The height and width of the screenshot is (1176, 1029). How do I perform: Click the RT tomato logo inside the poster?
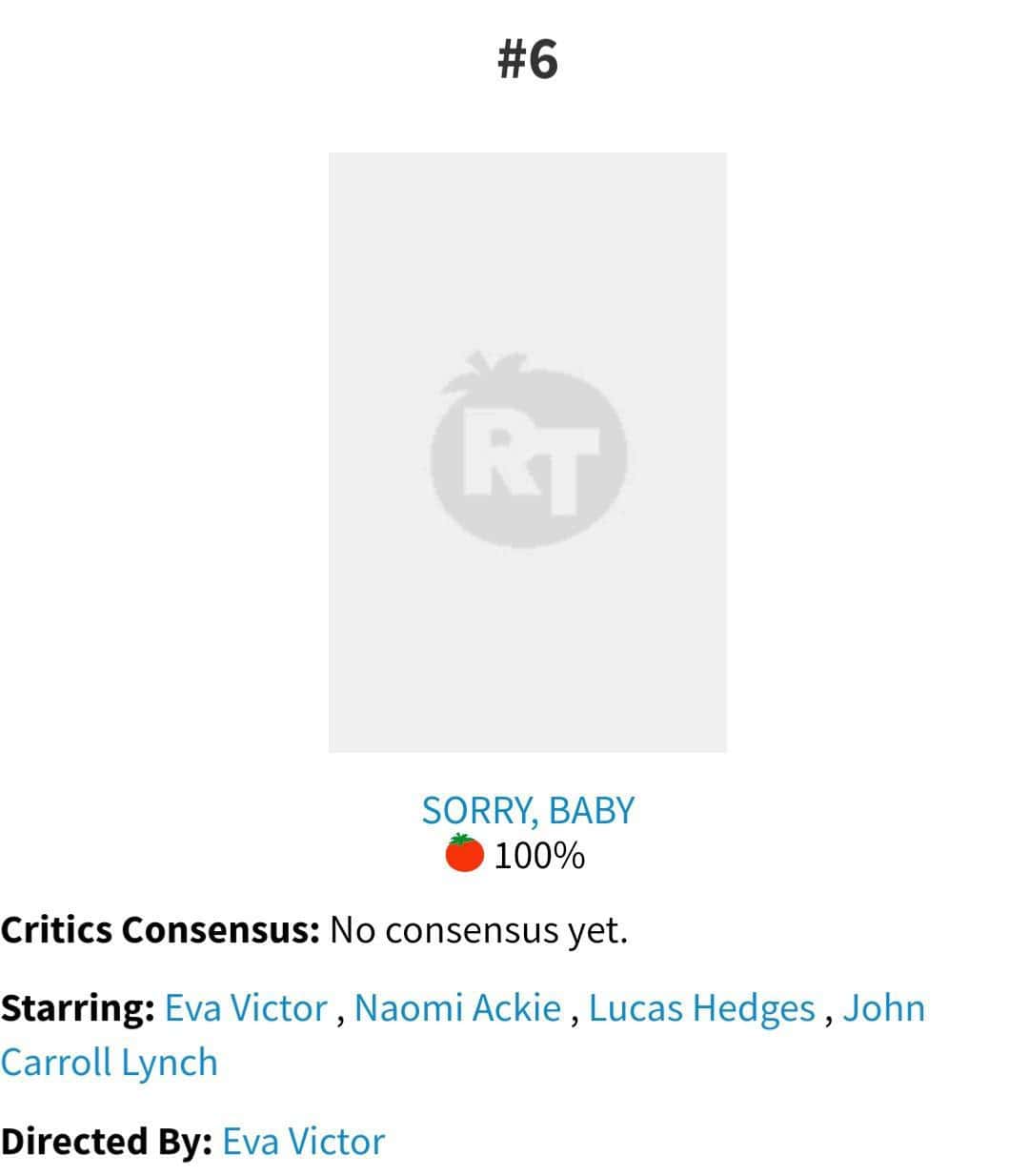click(x=529, y=450)
